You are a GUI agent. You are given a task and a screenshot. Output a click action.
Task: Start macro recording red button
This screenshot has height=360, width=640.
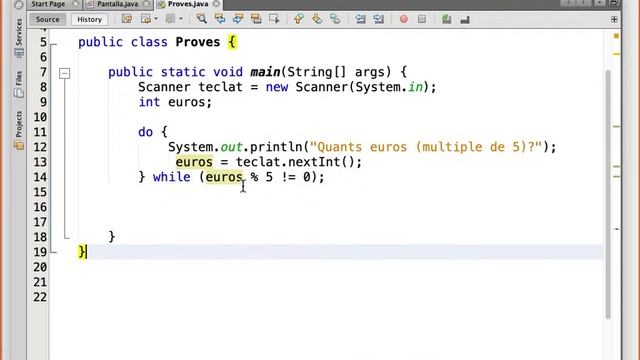pos(404,19)
